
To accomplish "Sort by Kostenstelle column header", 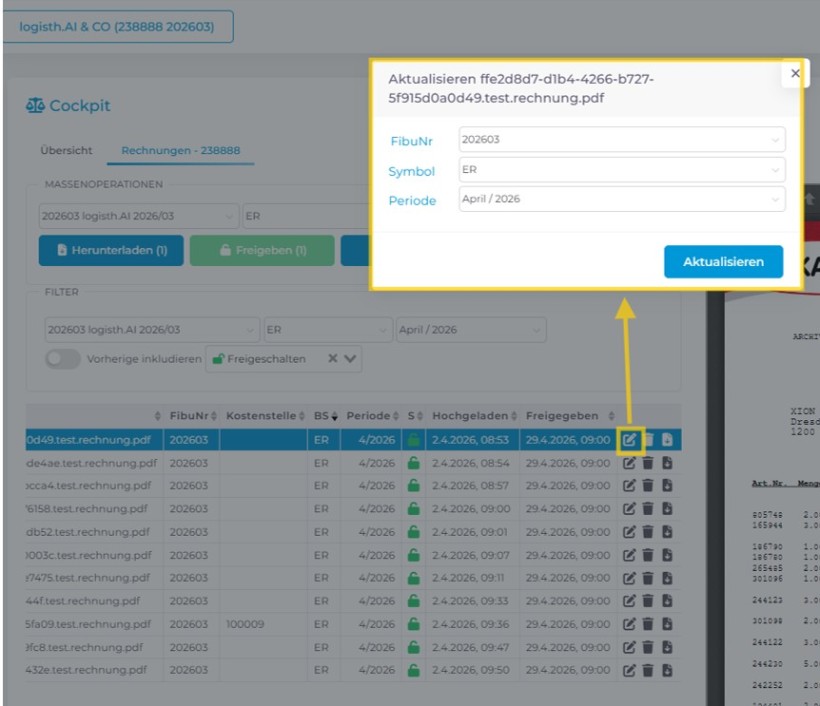I will tap(265, 416).
